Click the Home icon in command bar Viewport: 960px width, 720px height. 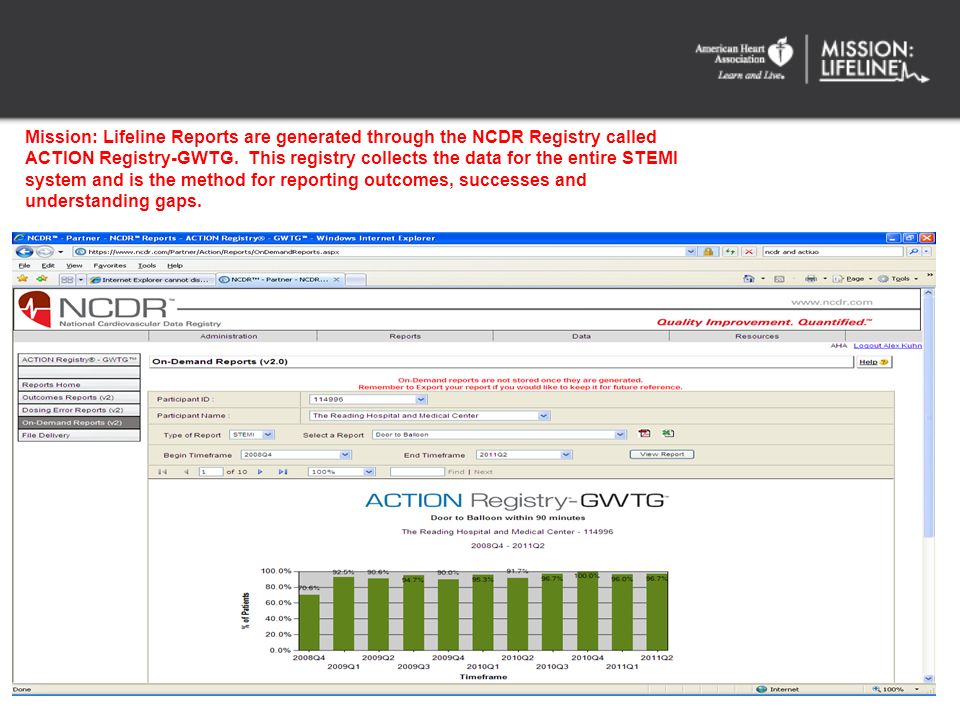[x=749, y=279]
